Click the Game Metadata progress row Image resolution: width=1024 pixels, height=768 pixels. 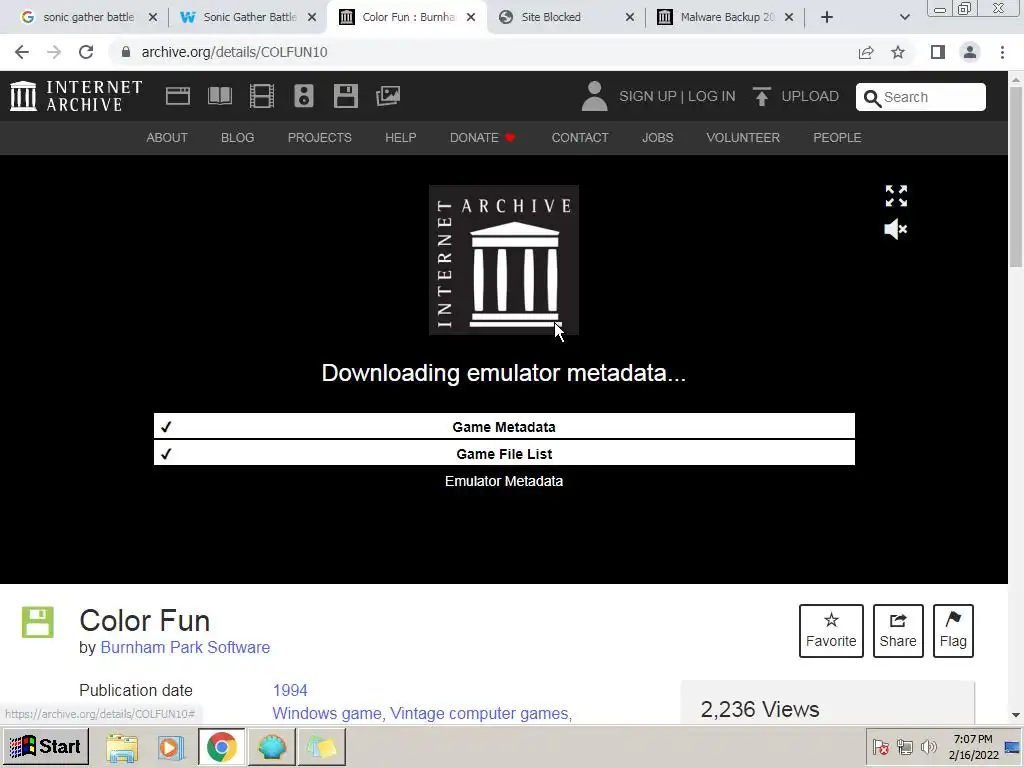(x=504, y=426)
